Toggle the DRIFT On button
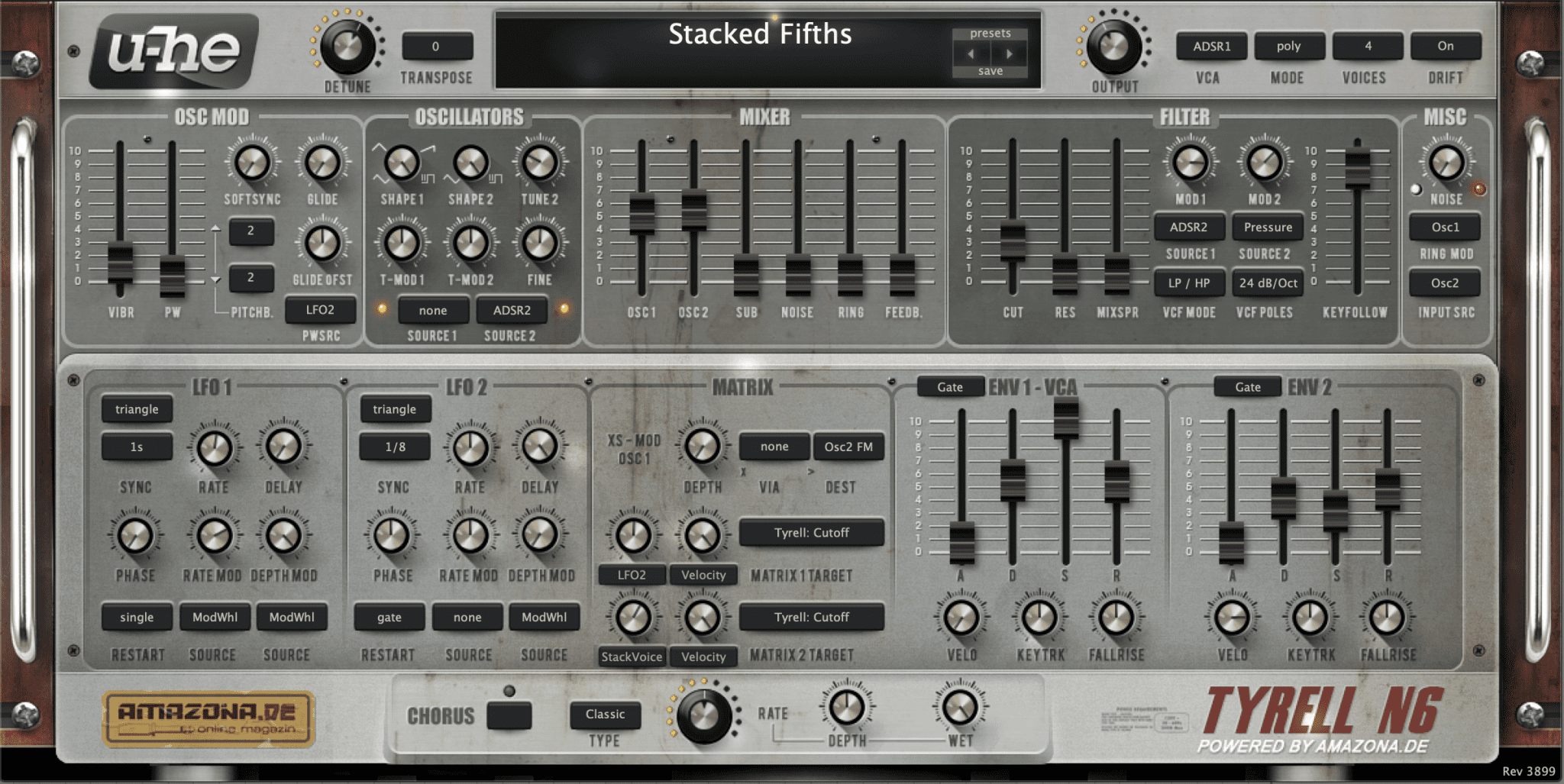 (x=1445, y=46)
